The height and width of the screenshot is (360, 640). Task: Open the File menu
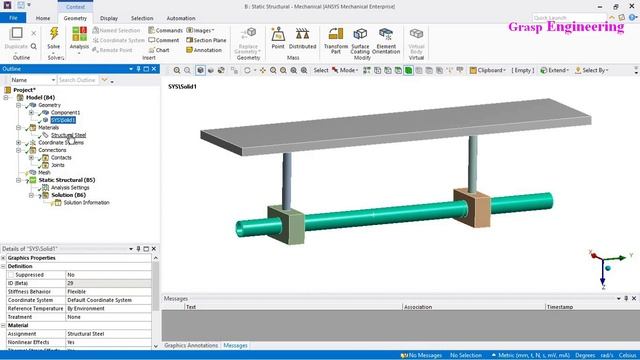click(13, 18)
